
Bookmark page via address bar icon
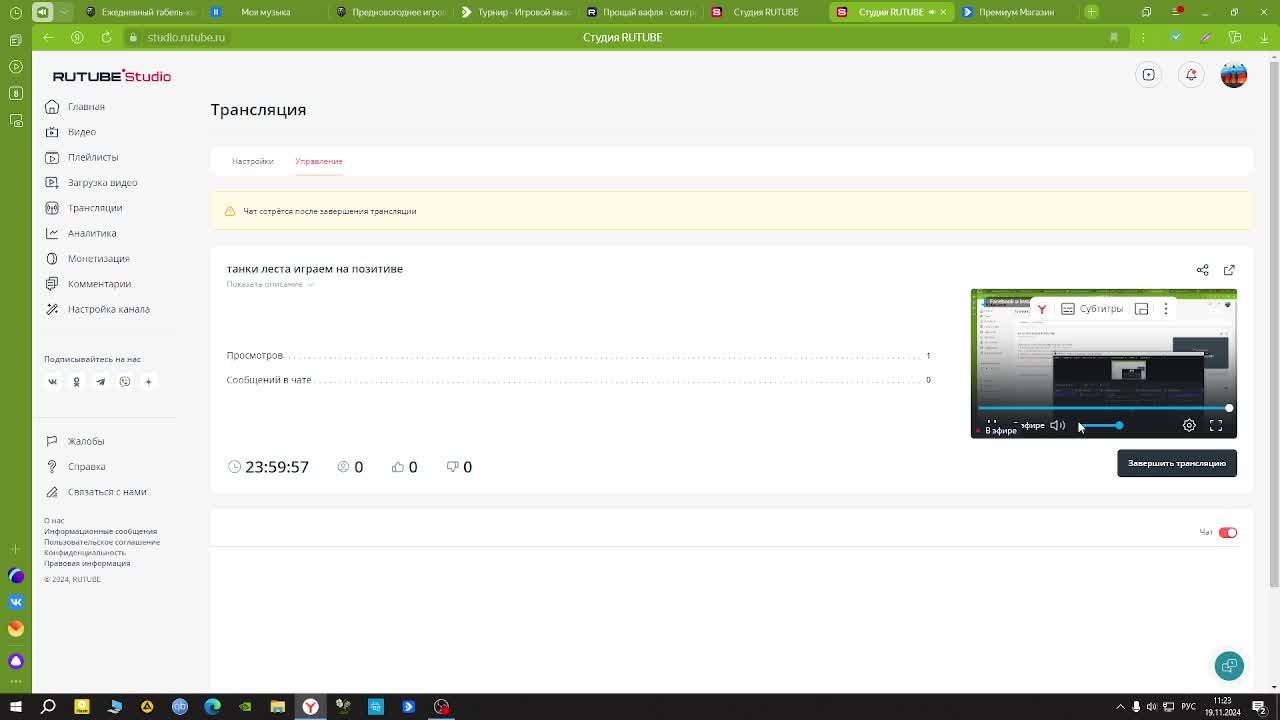[1114, 37]
